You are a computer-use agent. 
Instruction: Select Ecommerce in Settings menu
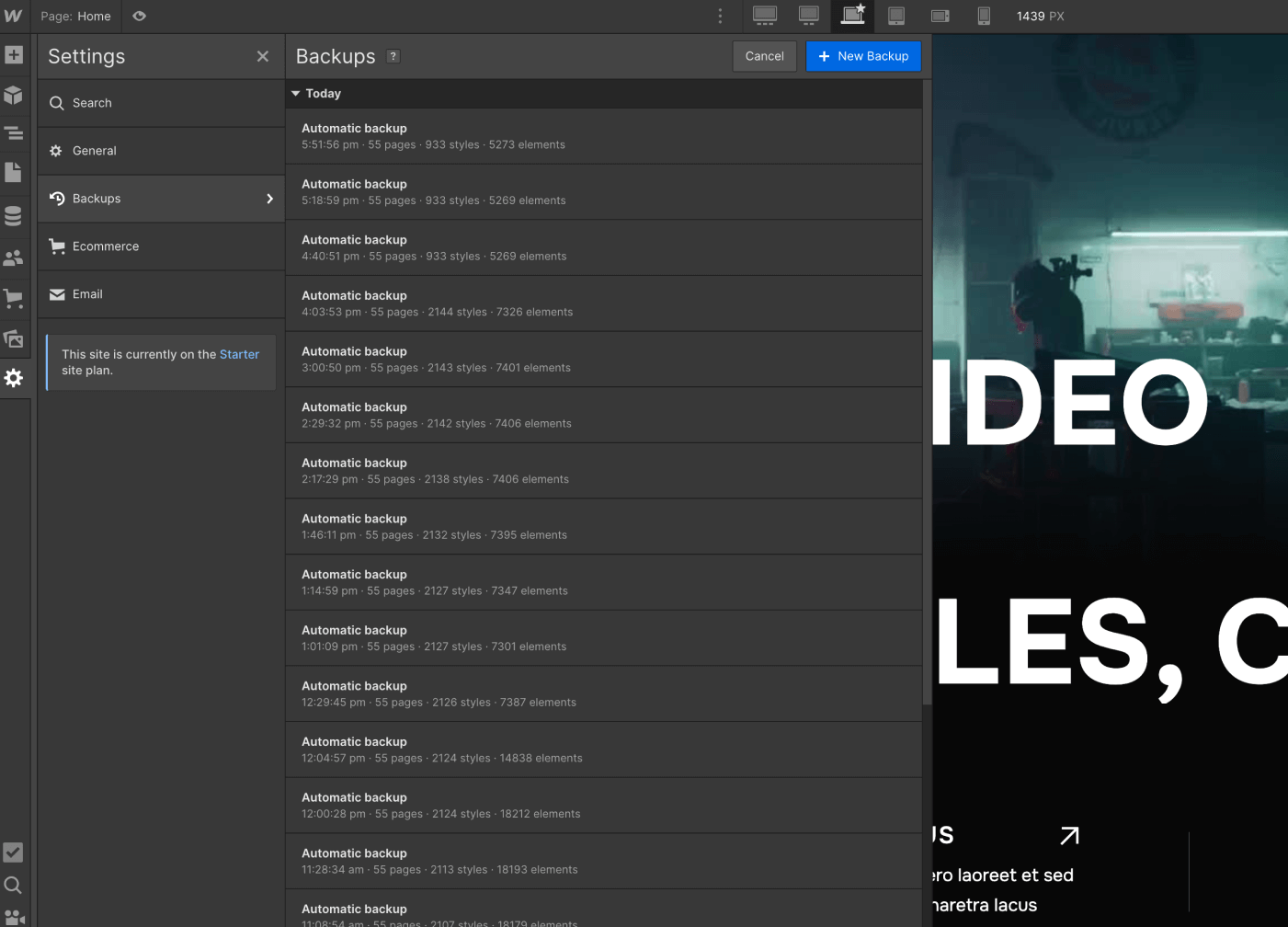coord(106,246)
